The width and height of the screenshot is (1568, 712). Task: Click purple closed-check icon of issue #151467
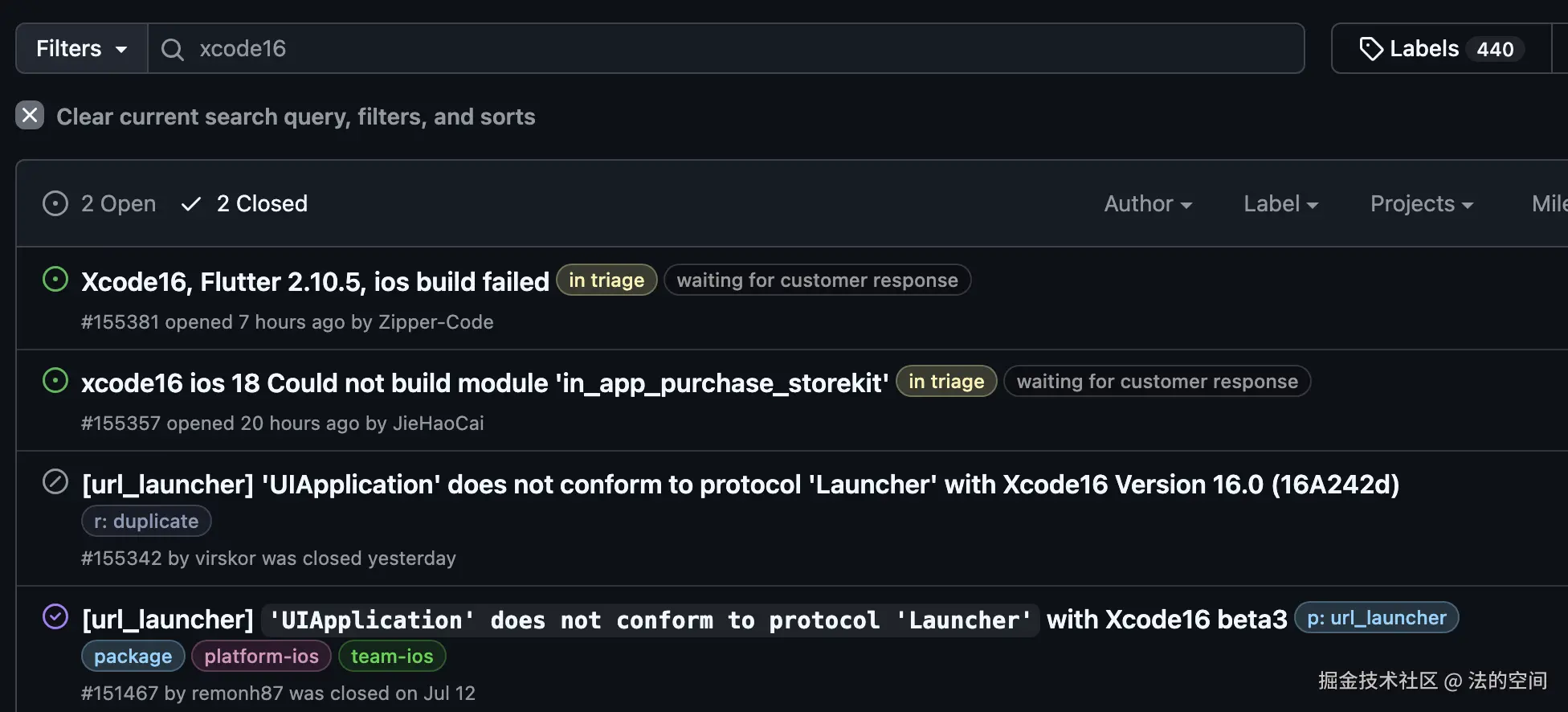[x=55, y=617]
